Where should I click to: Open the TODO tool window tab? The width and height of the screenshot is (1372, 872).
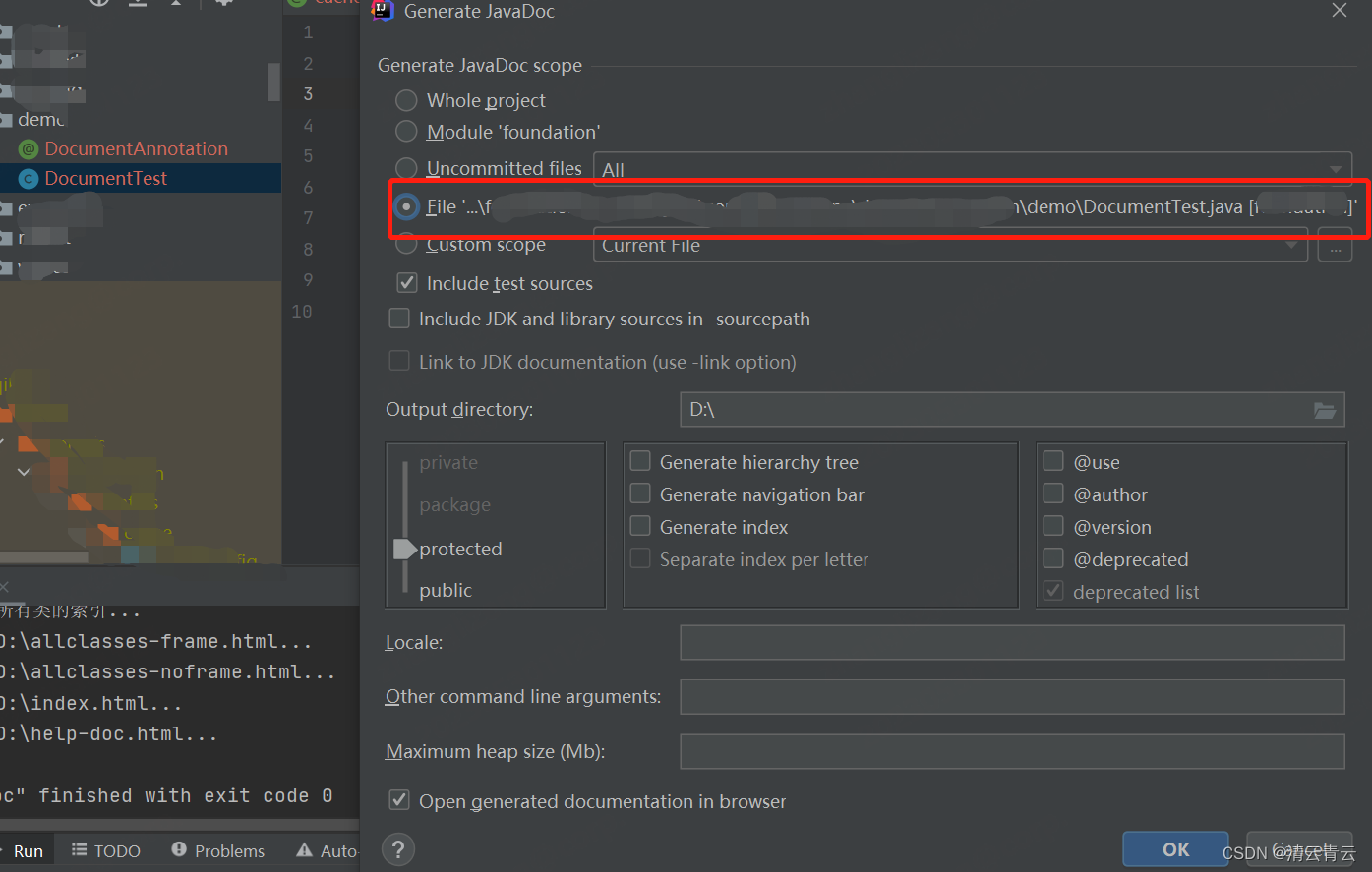pos(106,851)
